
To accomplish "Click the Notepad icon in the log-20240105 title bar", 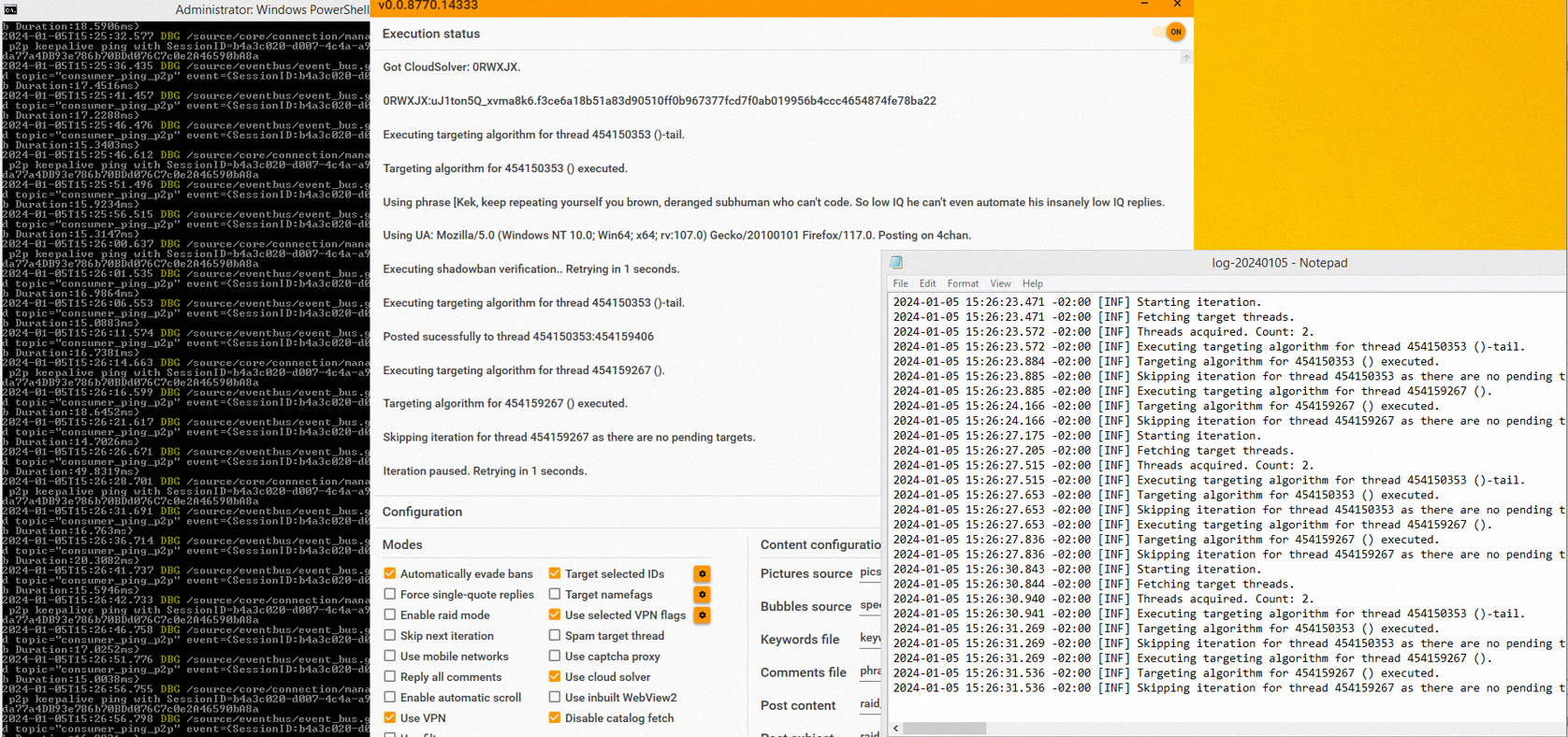I will click(896, 263).
